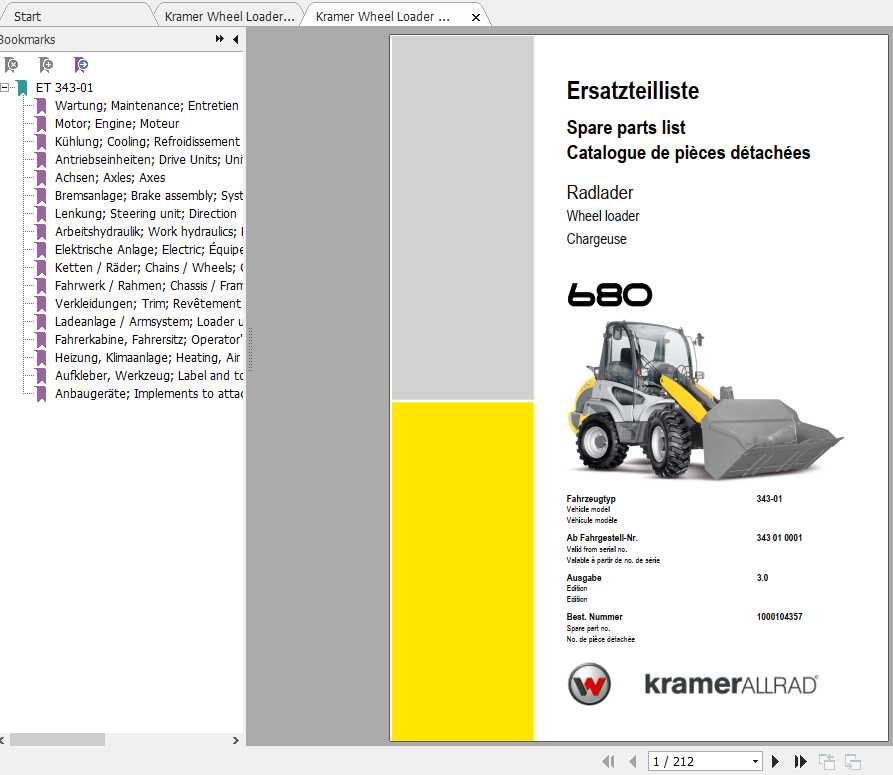Viewport: 893px width, 775px height.
Task: Click bookmark icon beside Motor; Engine
Action: click(41, 124)
